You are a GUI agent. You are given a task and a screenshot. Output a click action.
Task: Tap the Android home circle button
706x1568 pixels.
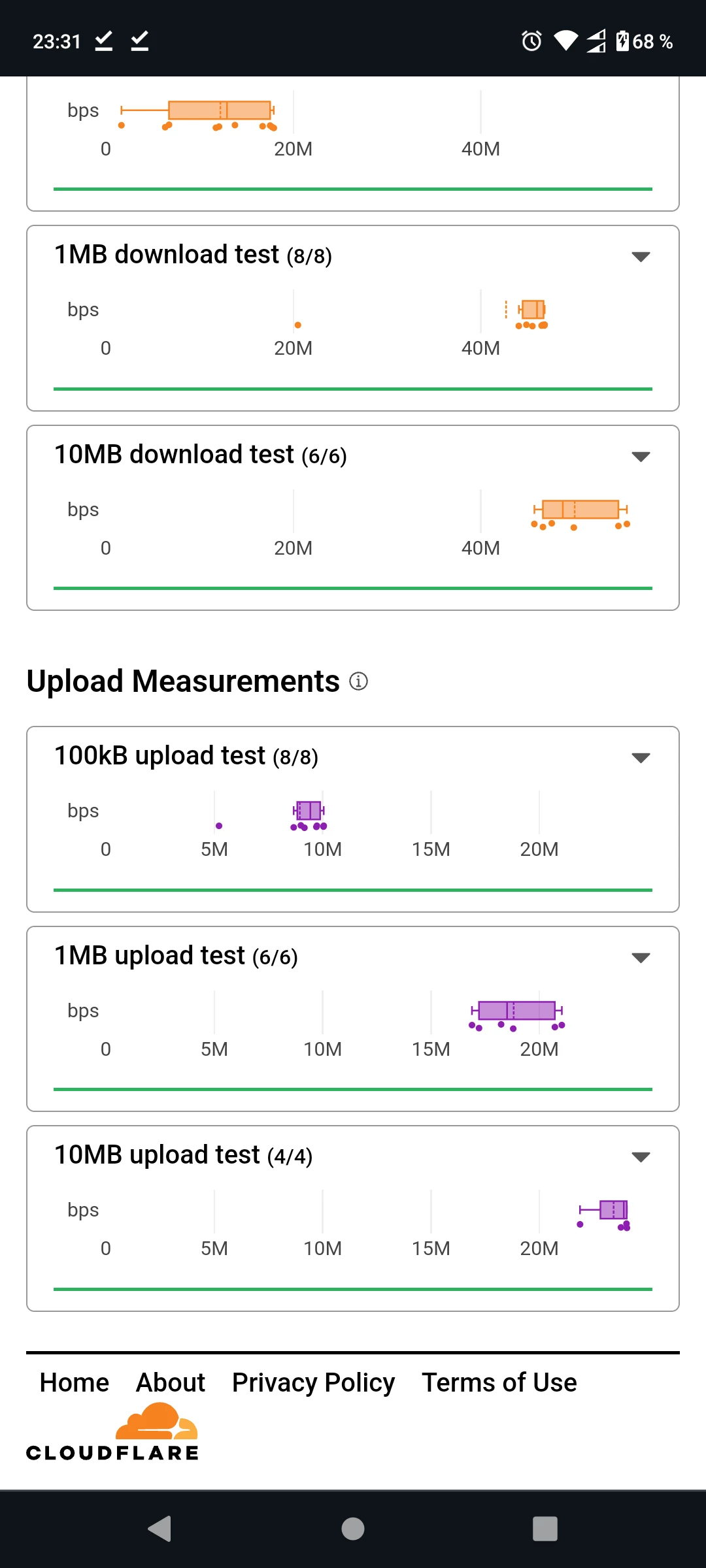point(353,1529)
